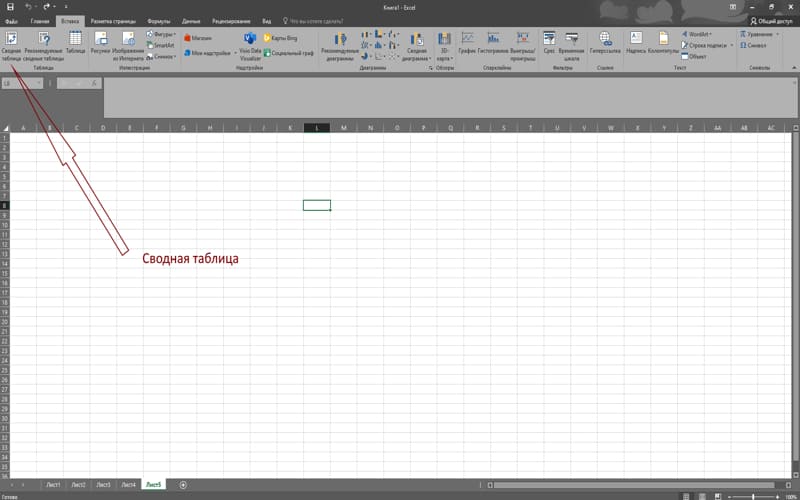Click the Временная шкала icon
This screenshot has height=500, width=800.
click(x=571, y=38)
